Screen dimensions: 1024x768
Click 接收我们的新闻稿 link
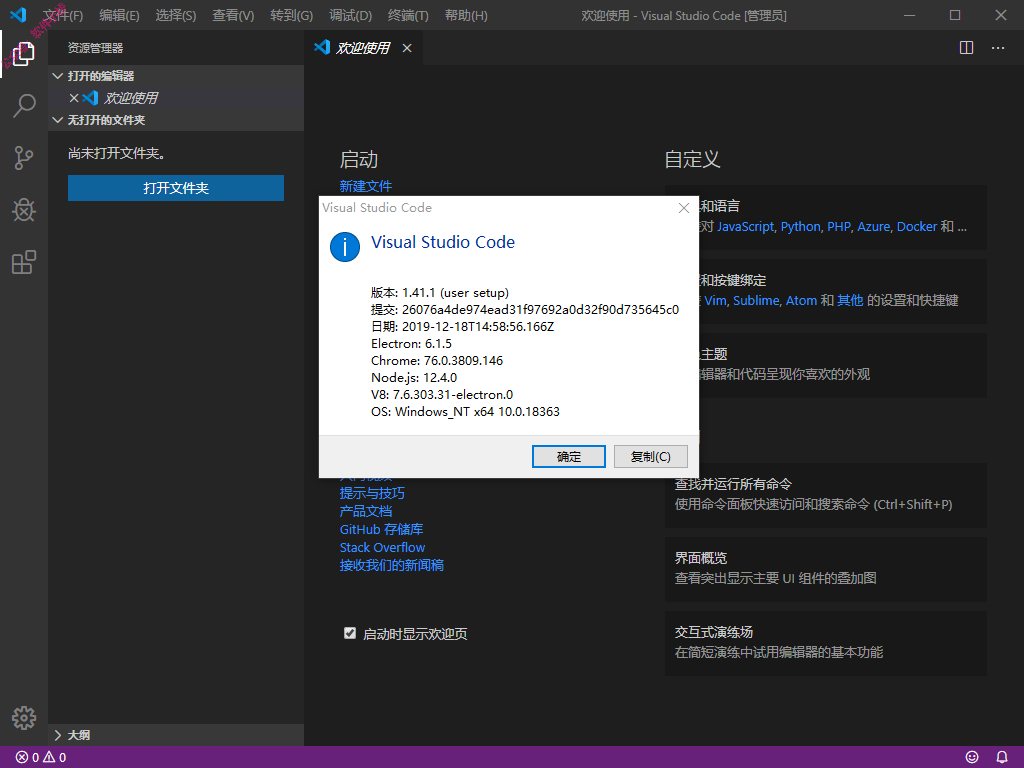pos(392,565)
